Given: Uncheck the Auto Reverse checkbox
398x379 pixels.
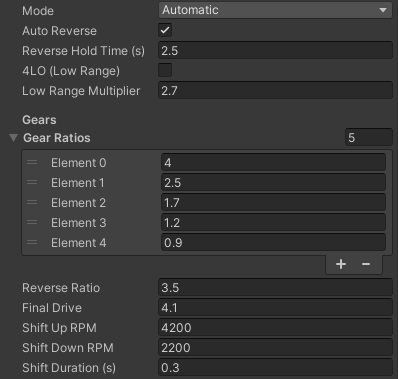Looking at the screenshot, I should coord(165,30).
